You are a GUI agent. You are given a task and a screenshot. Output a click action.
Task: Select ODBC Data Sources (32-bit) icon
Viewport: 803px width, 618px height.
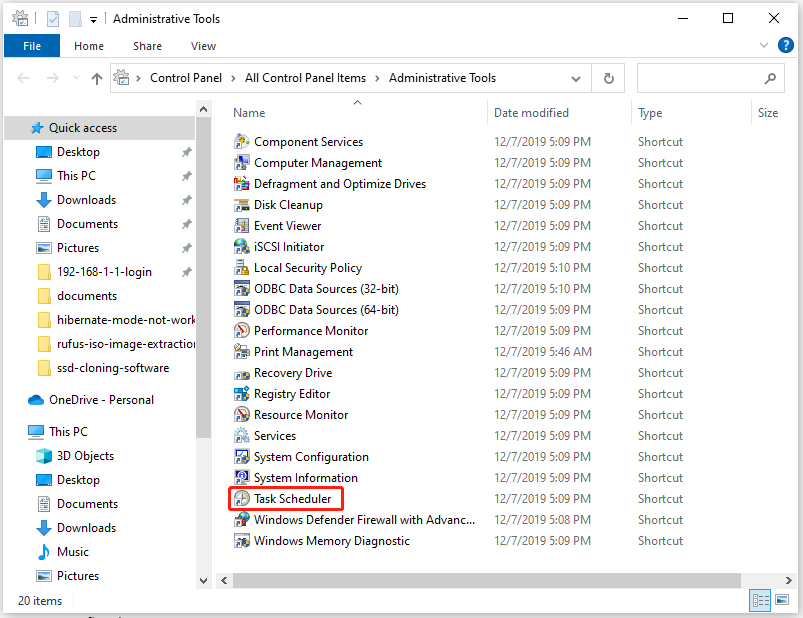[241, 289]
